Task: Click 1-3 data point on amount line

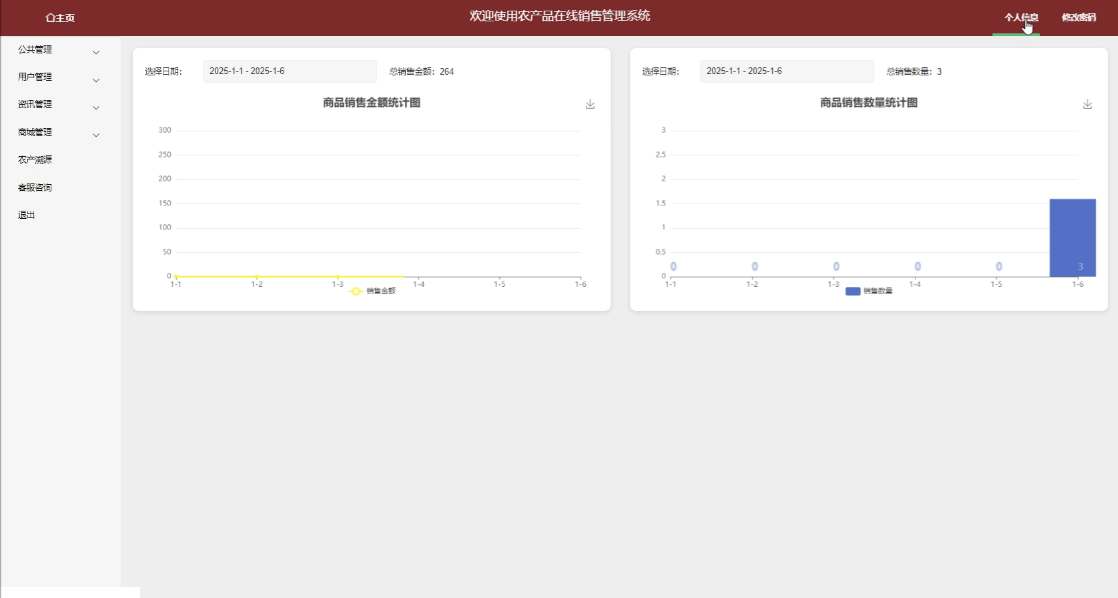Action: click(x=337, y=276)
